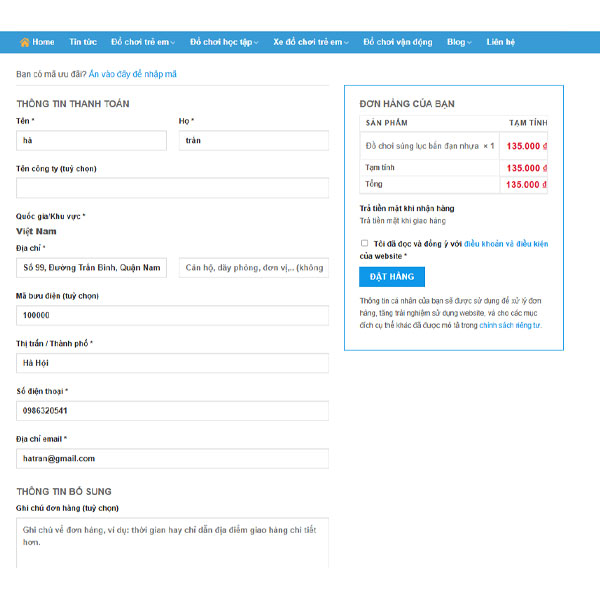Click the Tên công ty input field
600x600 pixels.
172,188
